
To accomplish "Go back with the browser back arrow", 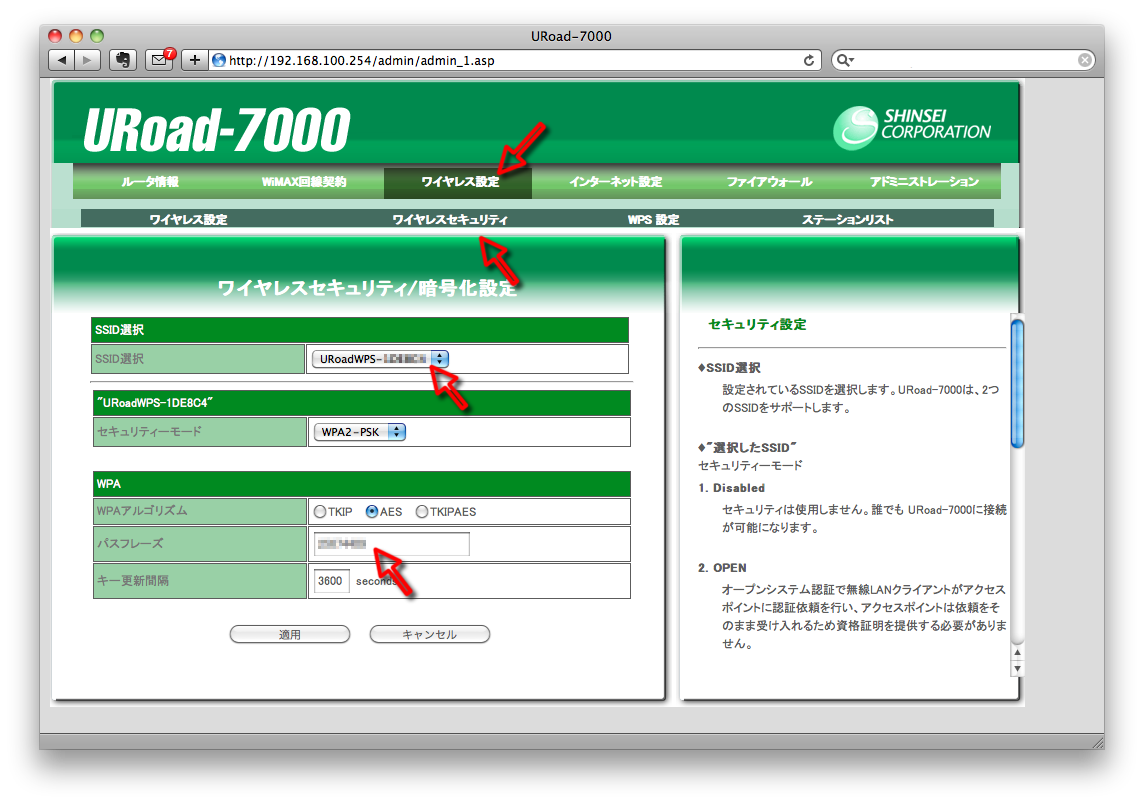I will [61, 60].
